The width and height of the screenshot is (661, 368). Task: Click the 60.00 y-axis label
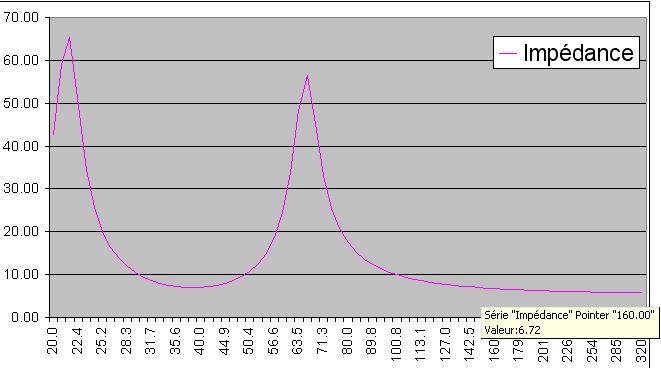pyautogui.click(x=21, y=60)
